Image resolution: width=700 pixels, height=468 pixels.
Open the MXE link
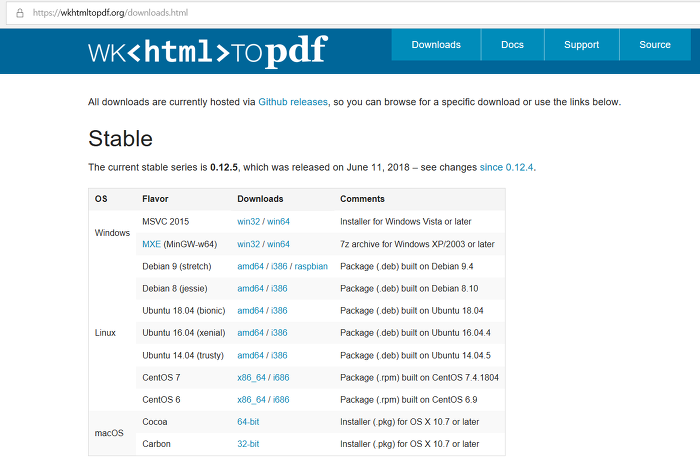coord(151,244)
